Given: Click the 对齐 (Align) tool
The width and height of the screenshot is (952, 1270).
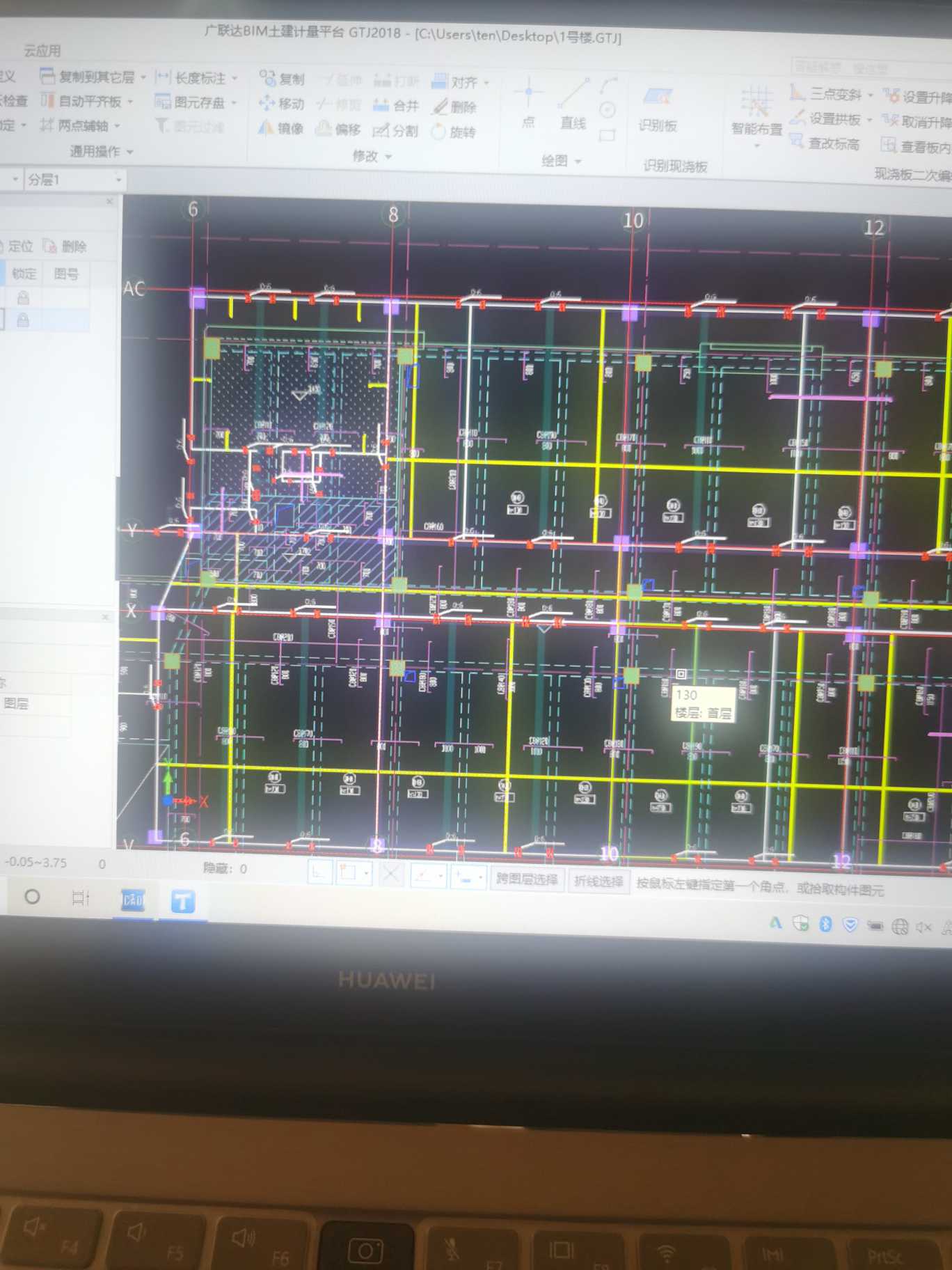Looking at the screenshot, I should [x=454, y=82].
